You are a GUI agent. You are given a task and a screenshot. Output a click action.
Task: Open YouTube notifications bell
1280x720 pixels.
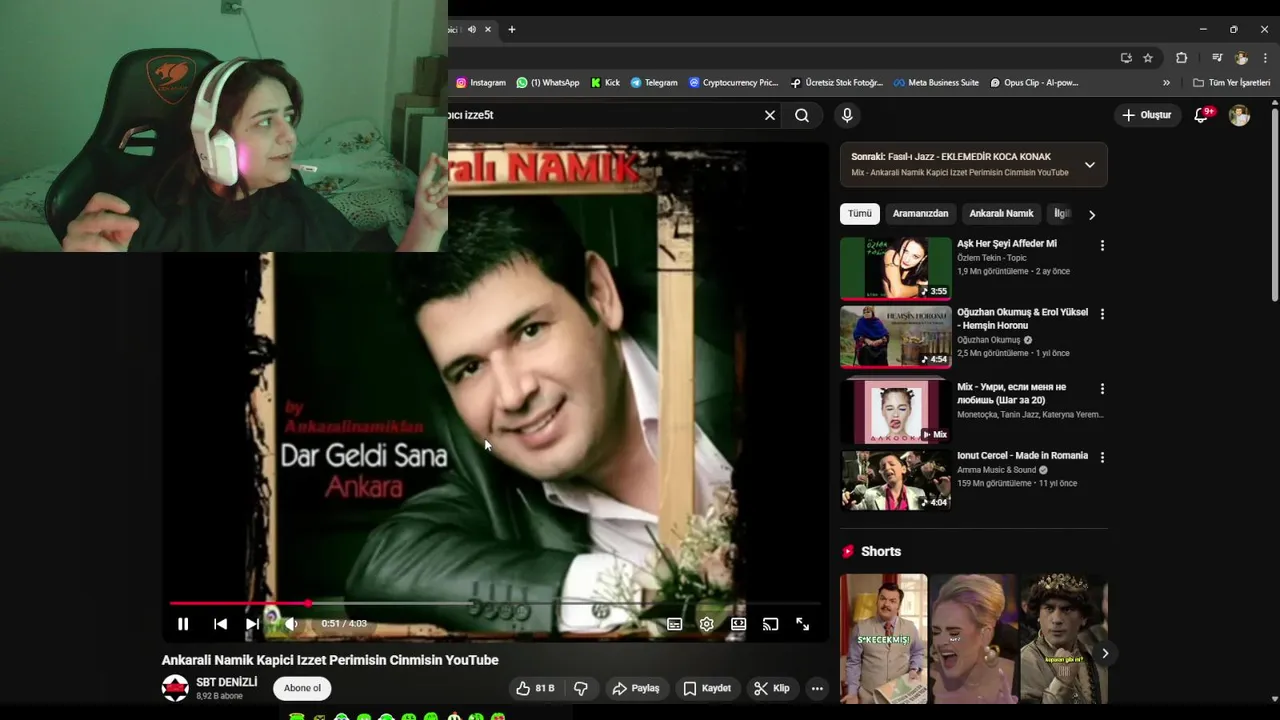(x=1202, y=115)
